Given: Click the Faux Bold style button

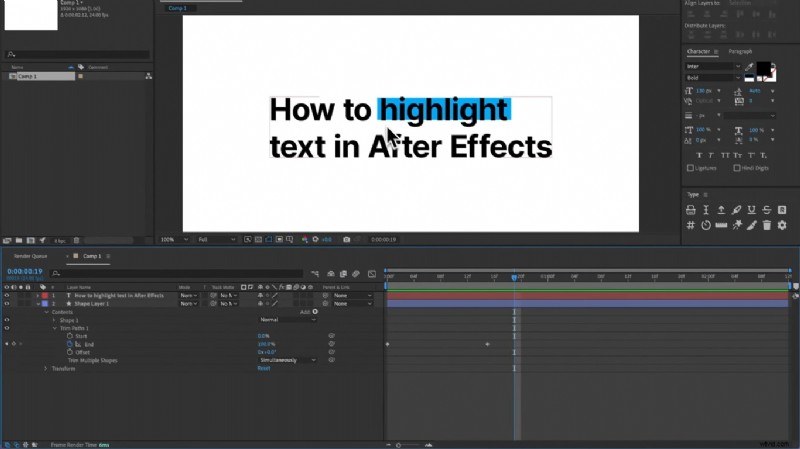Looking at the screenshot, I should point(699,155).
